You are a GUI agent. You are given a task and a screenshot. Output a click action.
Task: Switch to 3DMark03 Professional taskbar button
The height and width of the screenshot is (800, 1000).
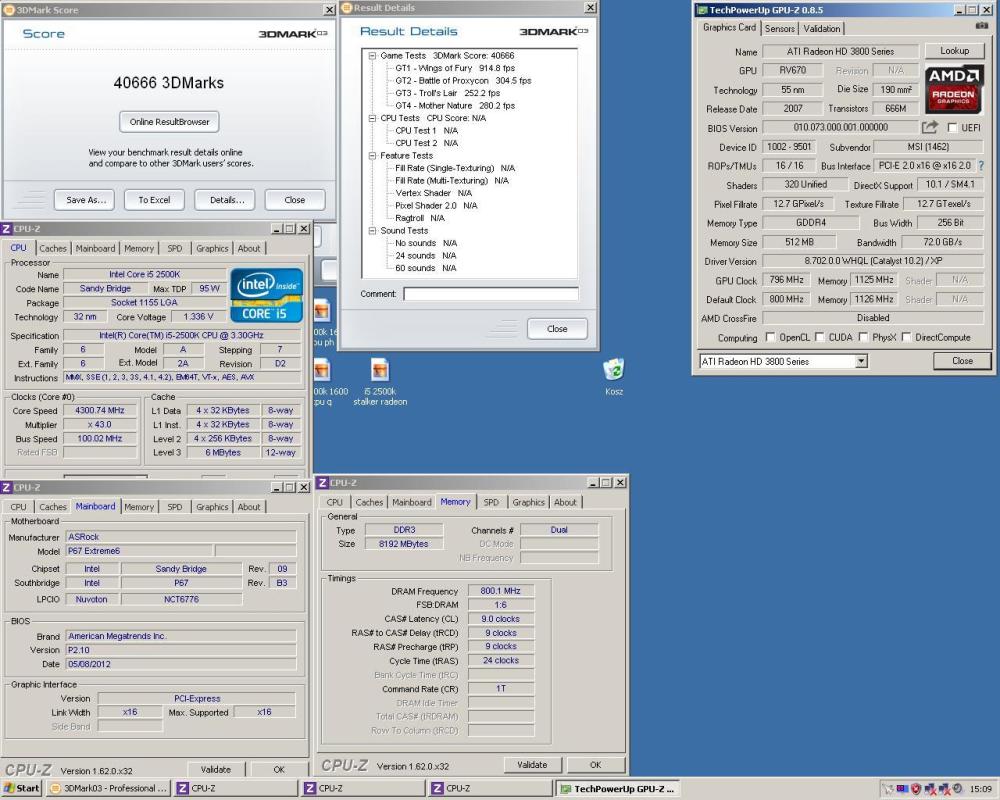[x=109, y=789]
